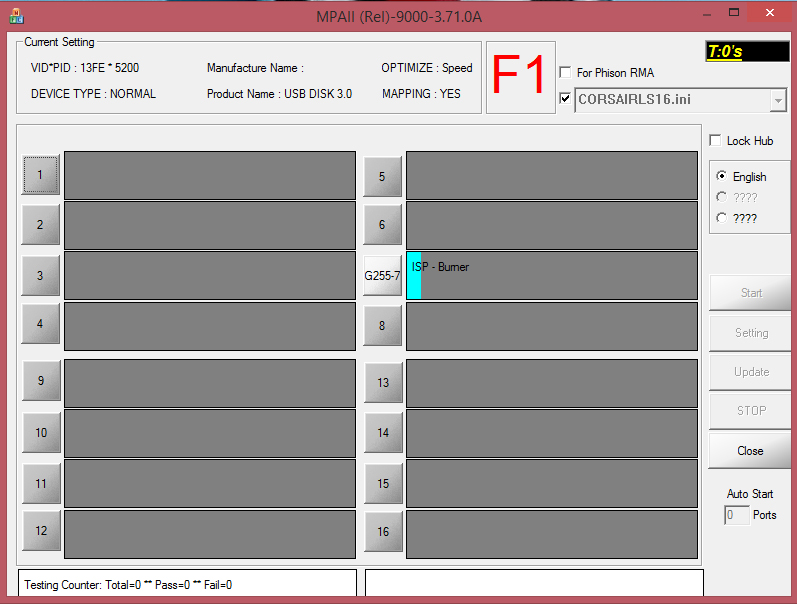The height and width of the screenshot is (604, 797).
Task: Click port button 12
Action: click(41, 531)
